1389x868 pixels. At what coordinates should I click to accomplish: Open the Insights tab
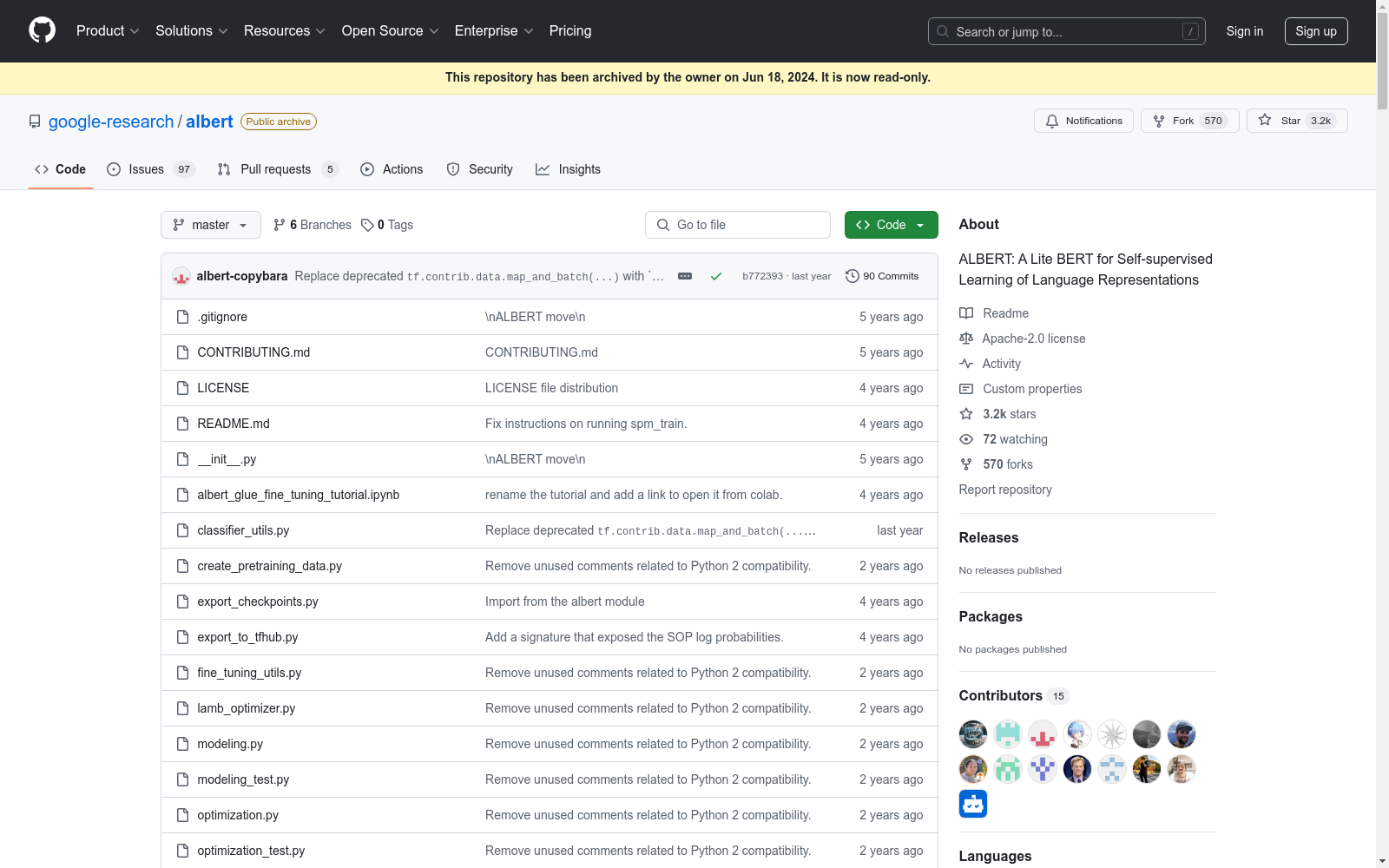tap(569, 169)
